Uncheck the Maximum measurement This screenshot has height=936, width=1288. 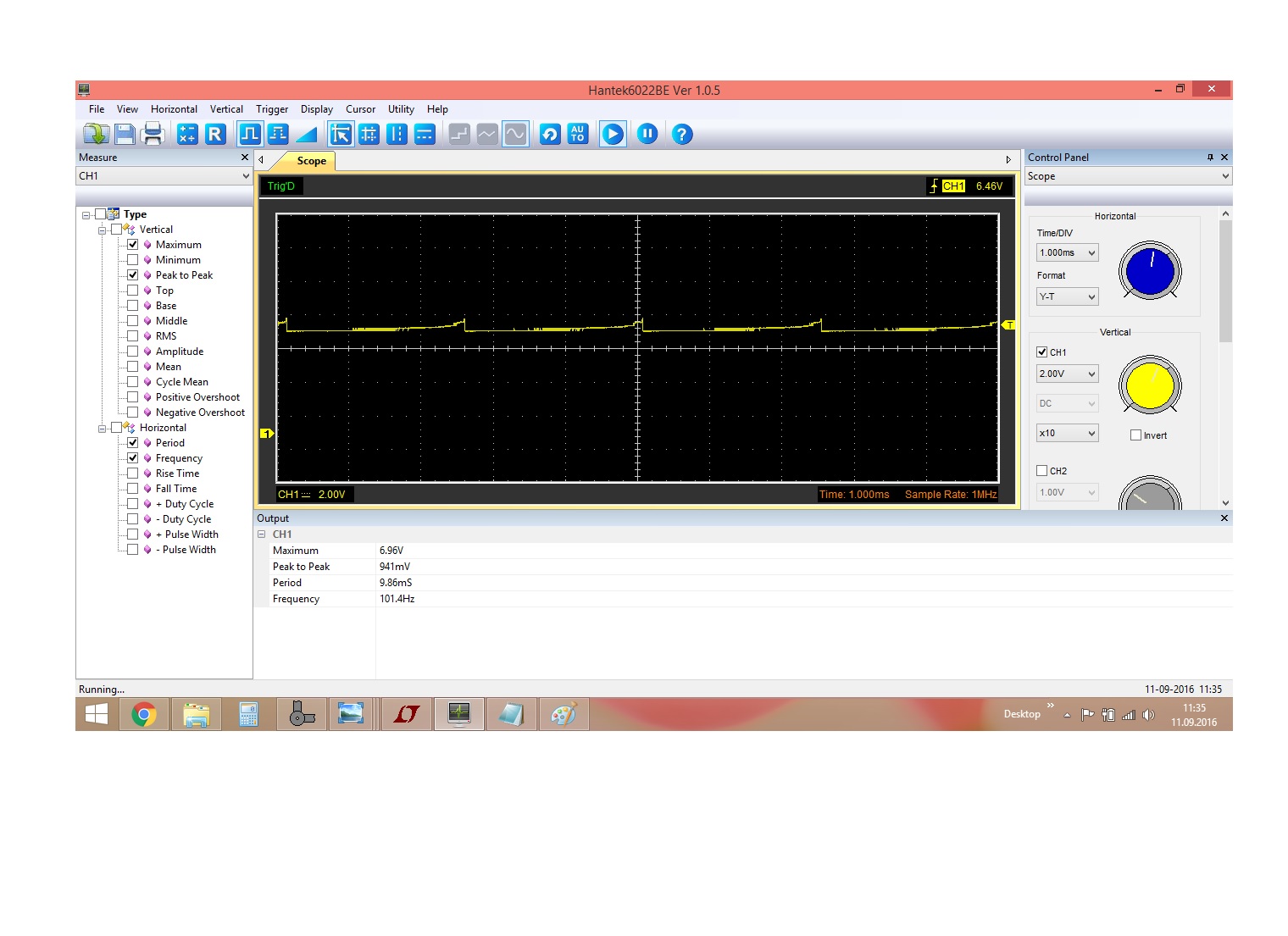click(133, 245)
